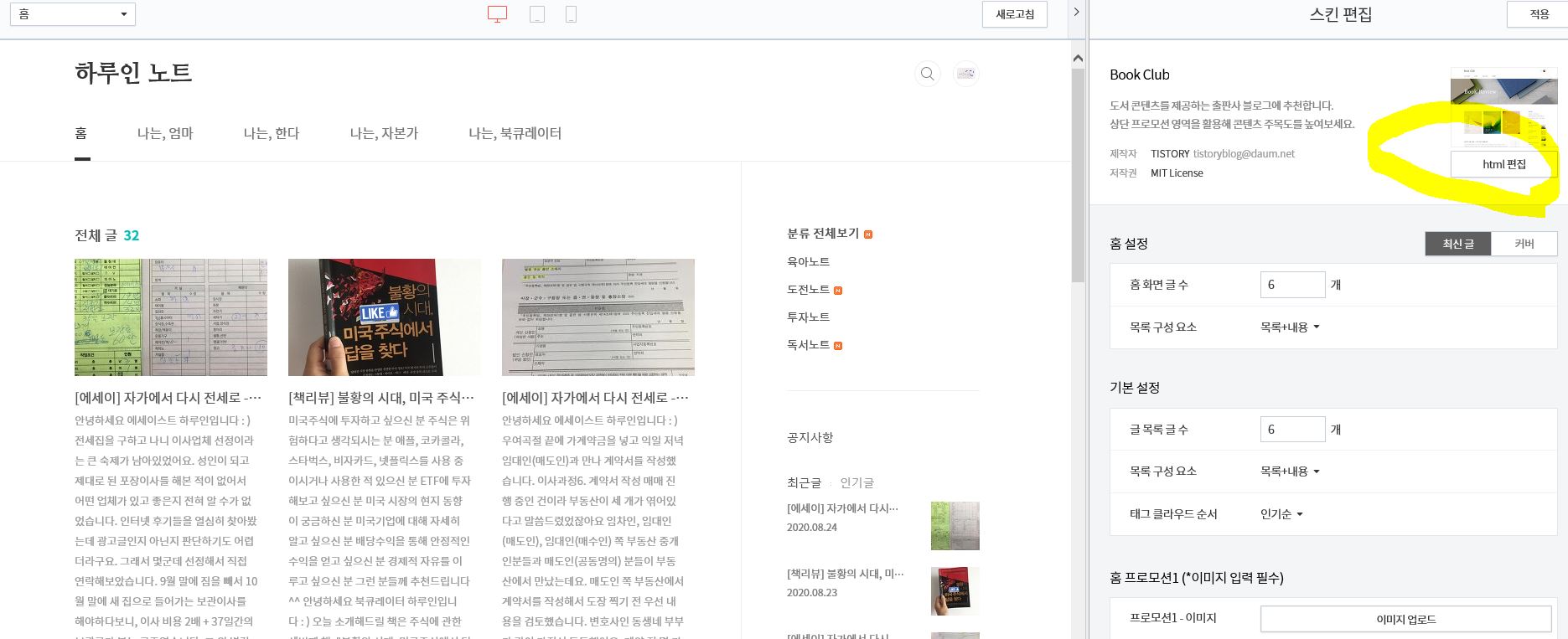Switch to 최근글 sidebar tab
The width and height of the screenshot is (1568, 639).
tap(804, 483)
